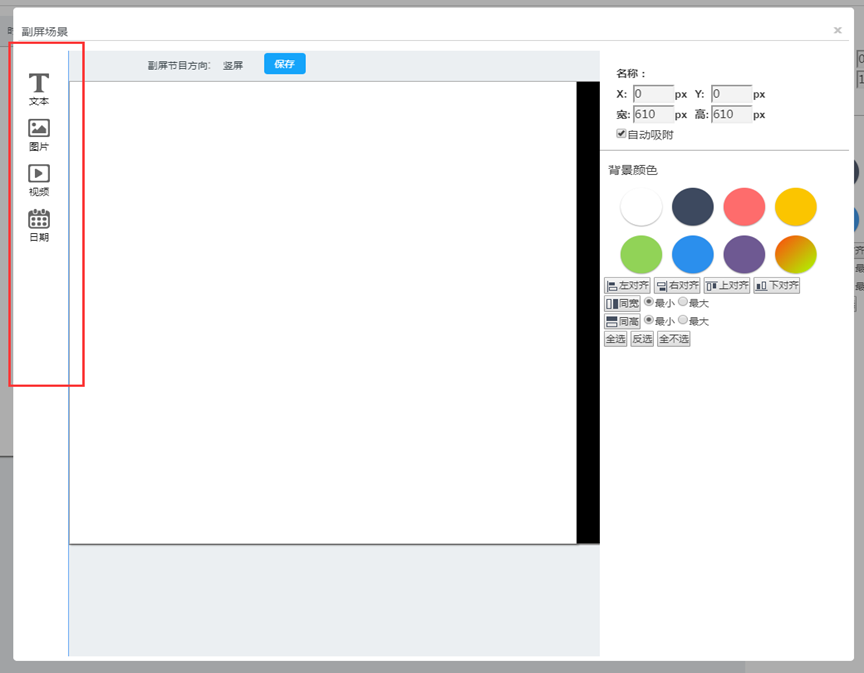
Task: Click the 反选 invert selection button
Action: [642, 339]
